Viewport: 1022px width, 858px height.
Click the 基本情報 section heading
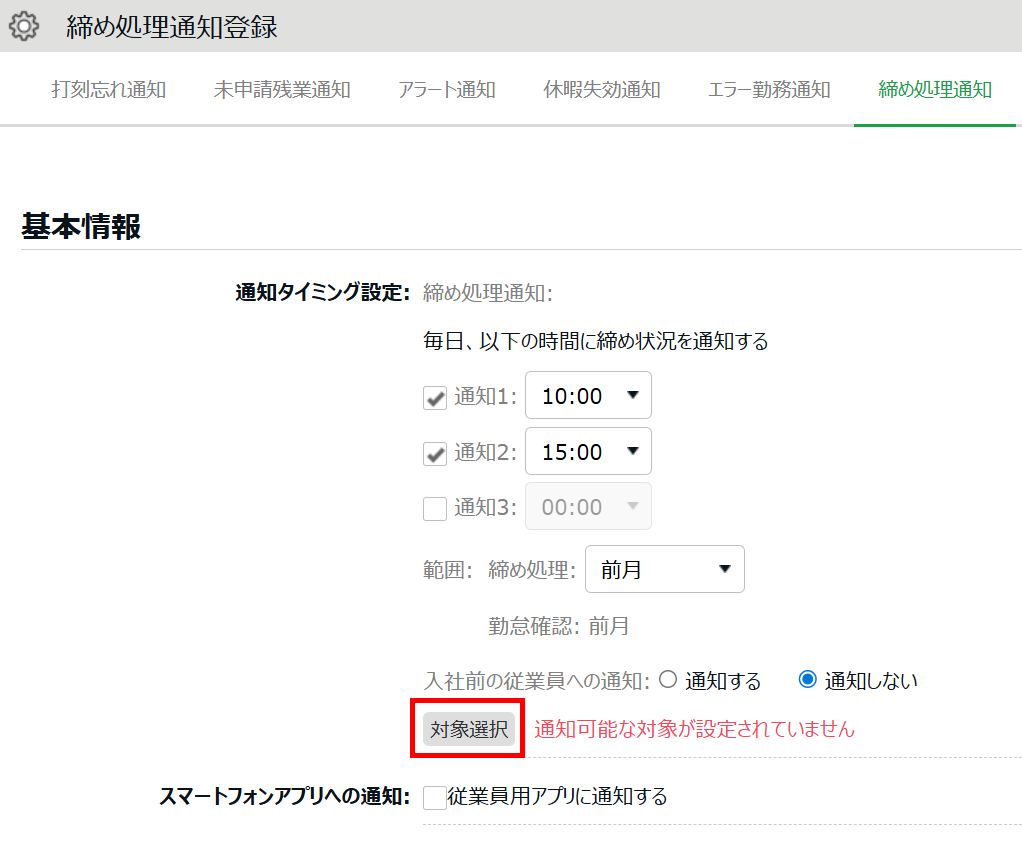tap(81, 226)
